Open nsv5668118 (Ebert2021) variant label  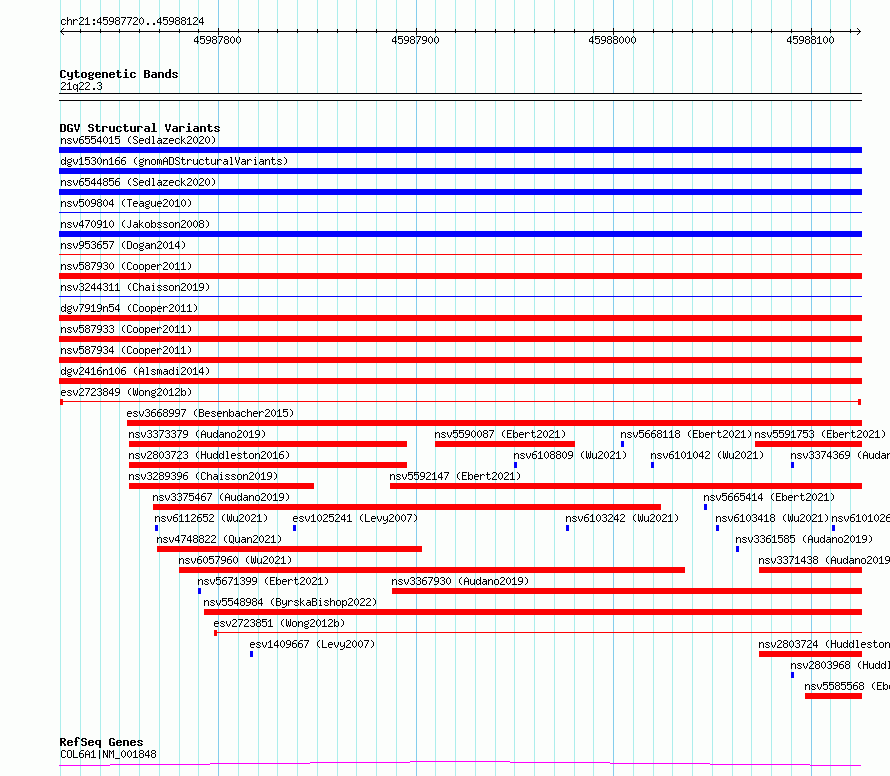point(686,434)
